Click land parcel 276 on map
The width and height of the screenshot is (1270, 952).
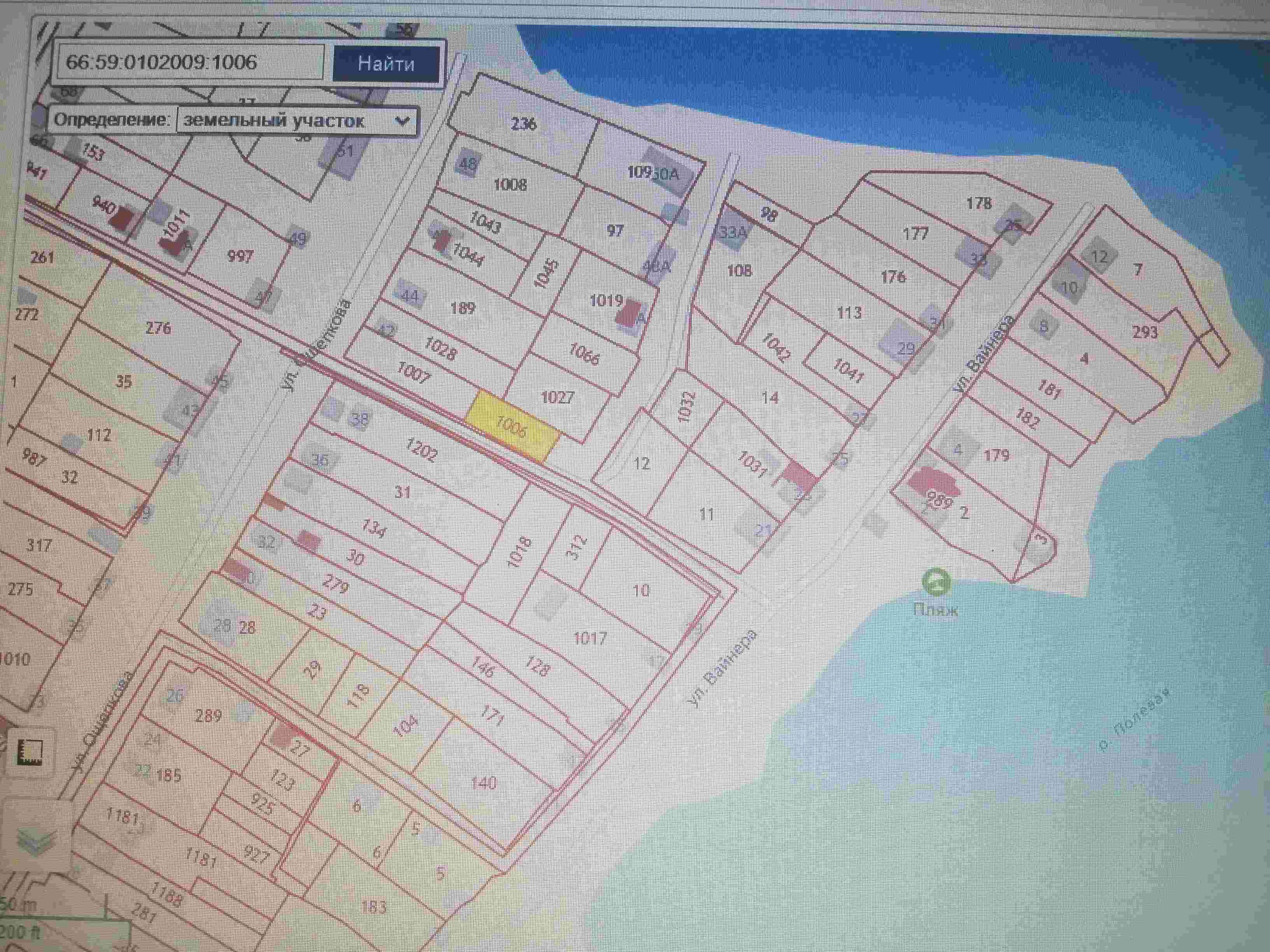[158, 328]
